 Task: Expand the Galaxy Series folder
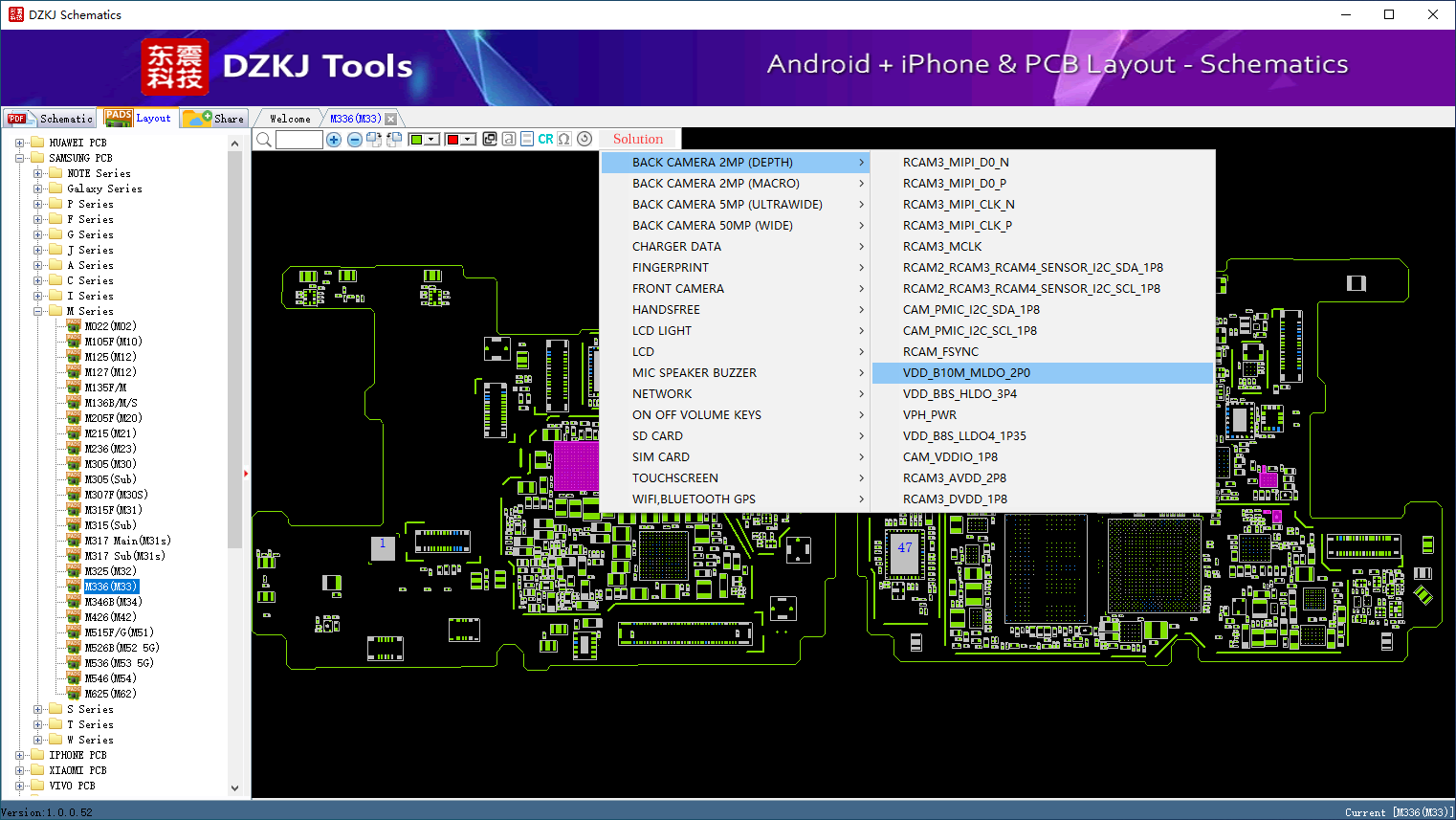[37, 188]
